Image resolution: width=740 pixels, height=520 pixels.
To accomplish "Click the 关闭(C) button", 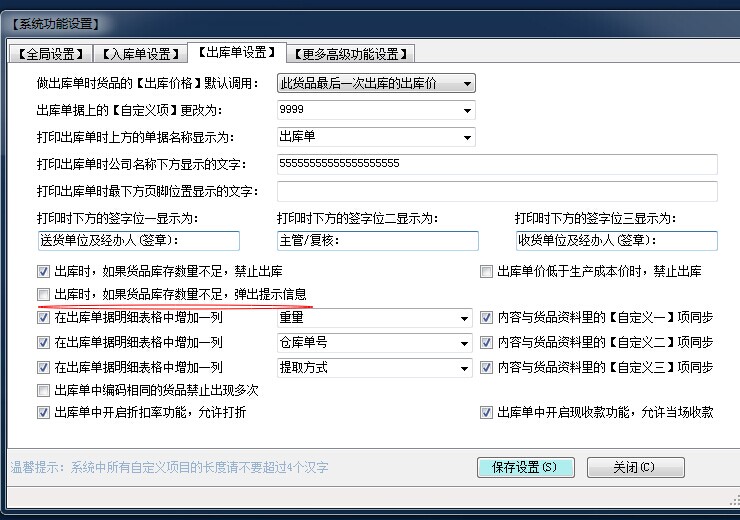I will click(x=635, y=467).
